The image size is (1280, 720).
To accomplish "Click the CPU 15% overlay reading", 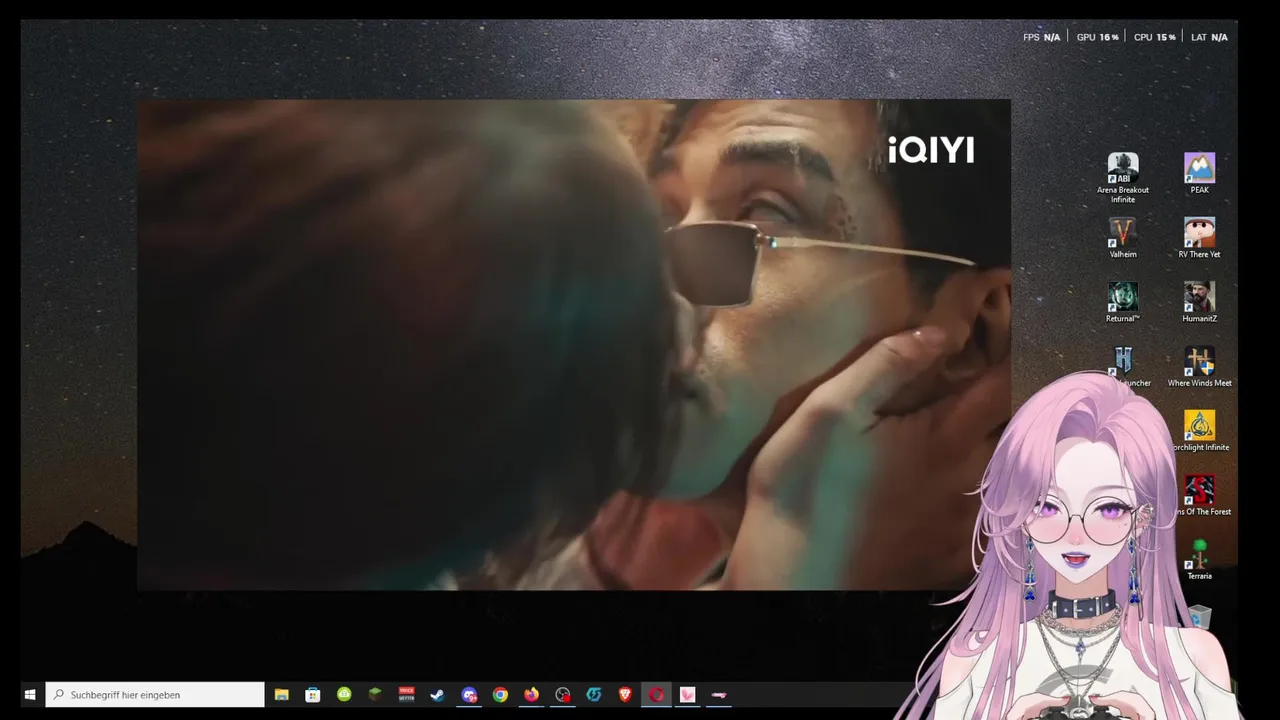I will (x=1154, y=37).
